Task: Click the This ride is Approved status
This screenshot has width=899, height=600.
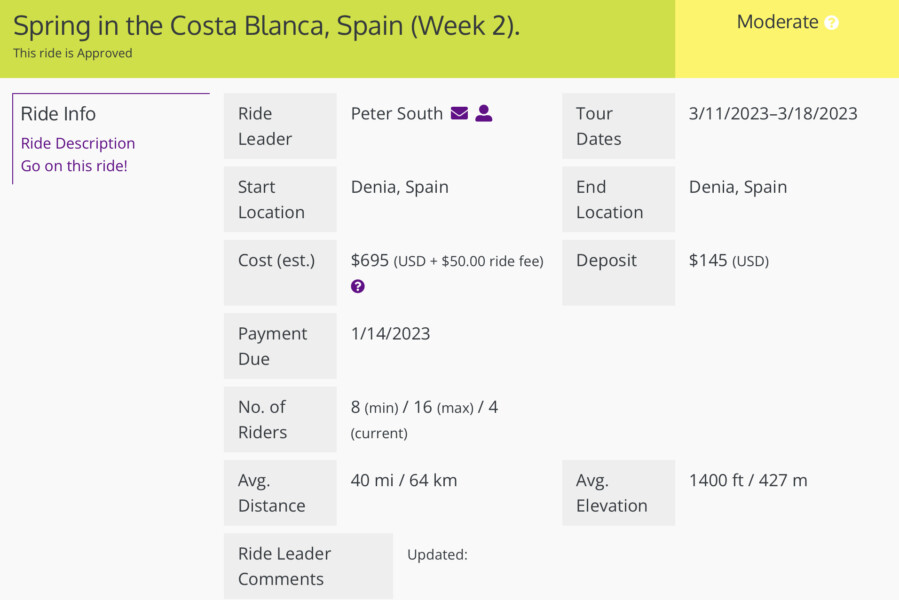Action: pos(73,53)
